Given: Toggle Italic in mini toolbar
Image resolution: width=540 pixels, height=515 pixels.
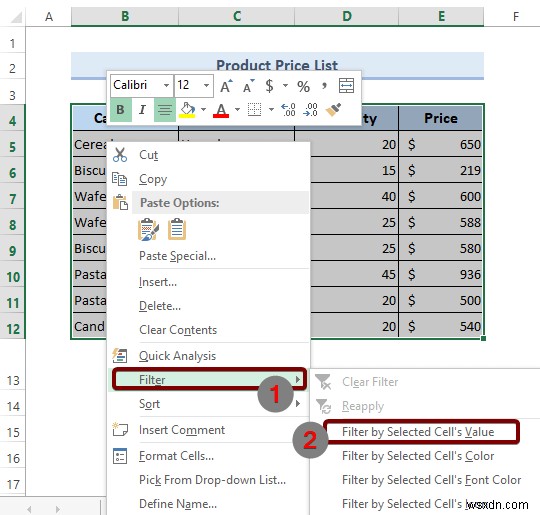Looking at the screenshot, I should point(142,110).
